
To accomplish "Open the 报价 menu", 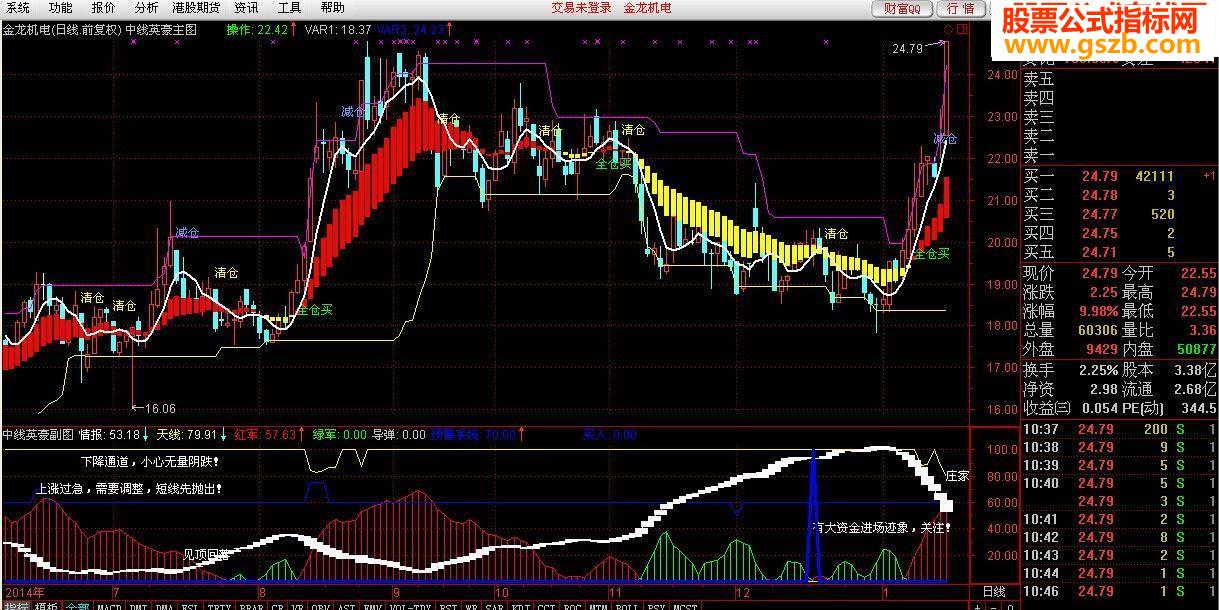I will (x=103, y=7).
